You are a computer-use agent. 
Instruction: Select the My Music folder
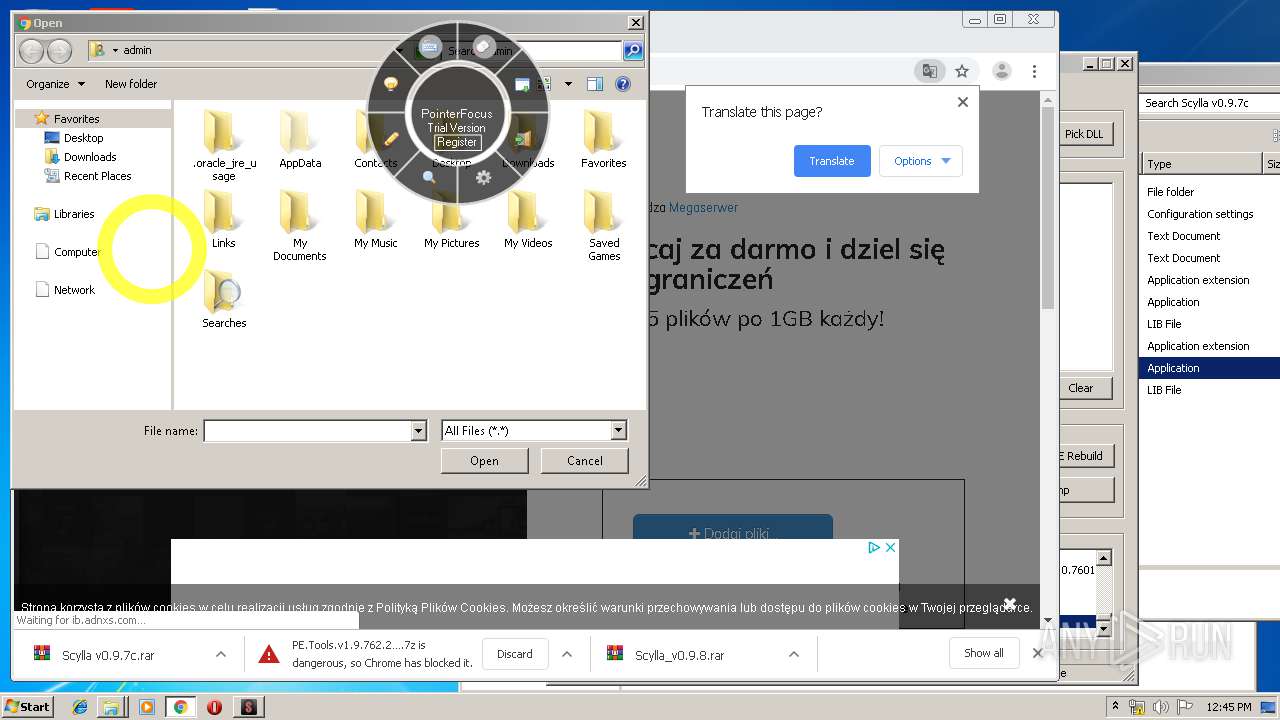click(376, 219)
